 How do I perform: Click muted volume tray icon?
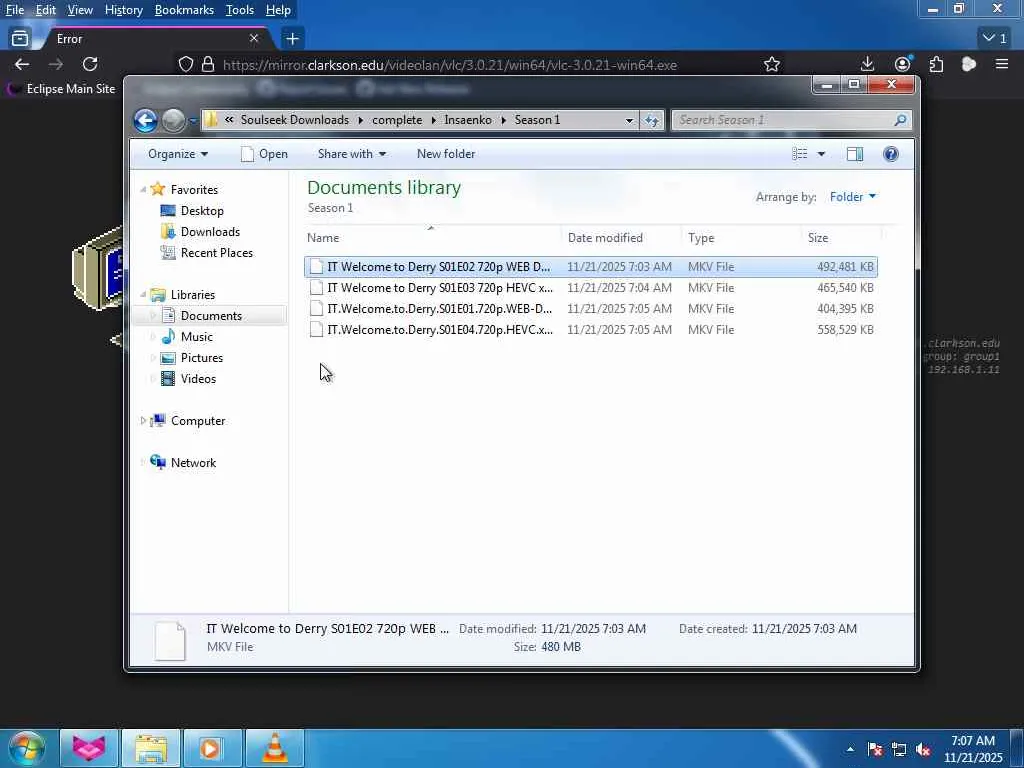(923, 750)
